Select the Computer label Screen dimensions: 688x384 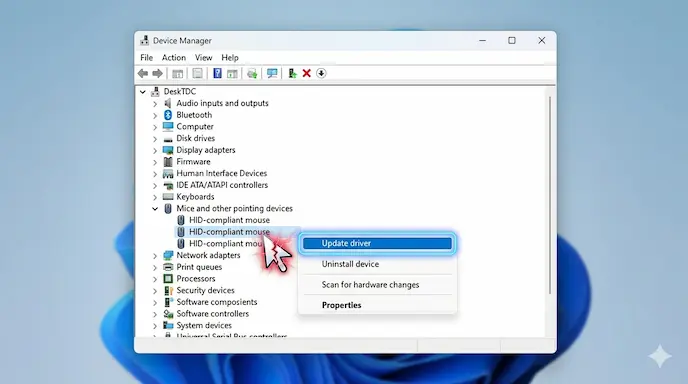click(195, 126)
